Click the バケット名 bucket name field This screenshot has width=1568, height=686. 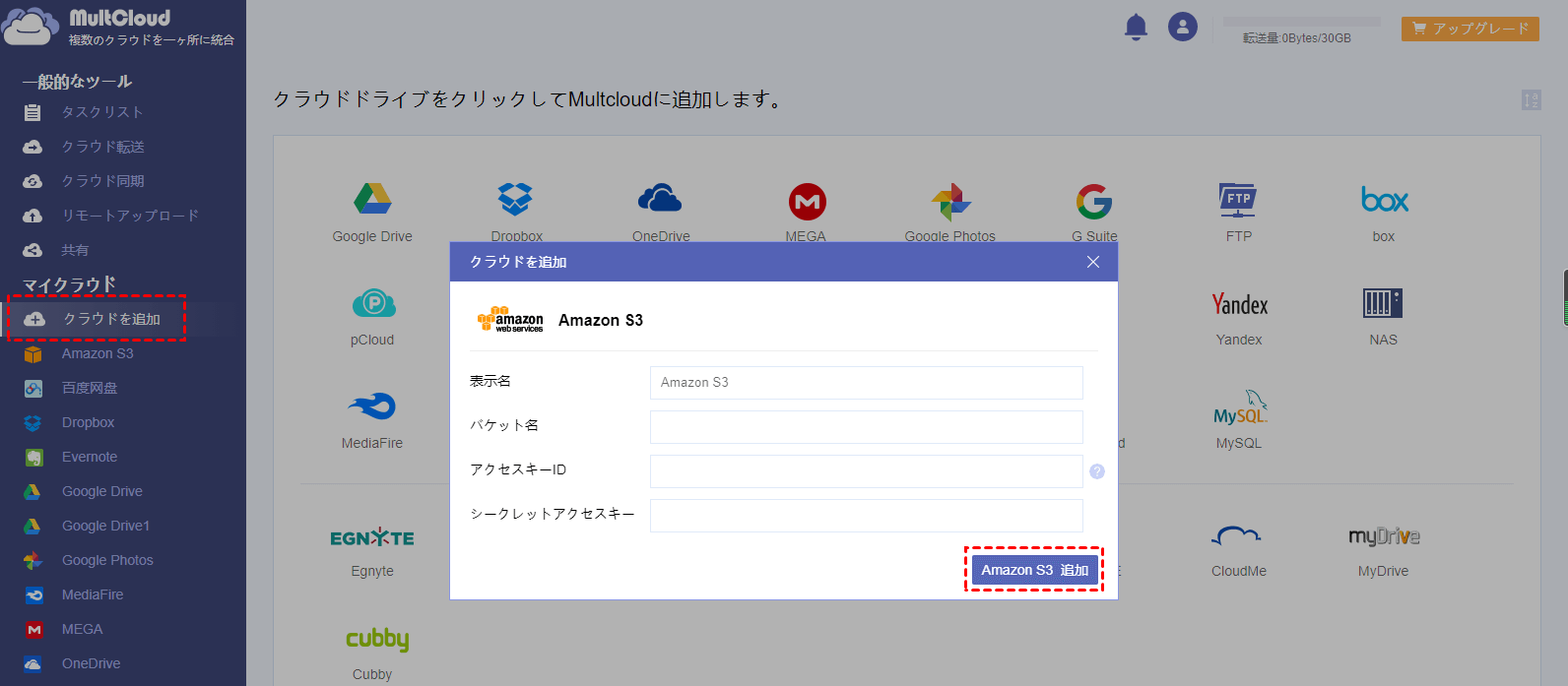[867, 427]
